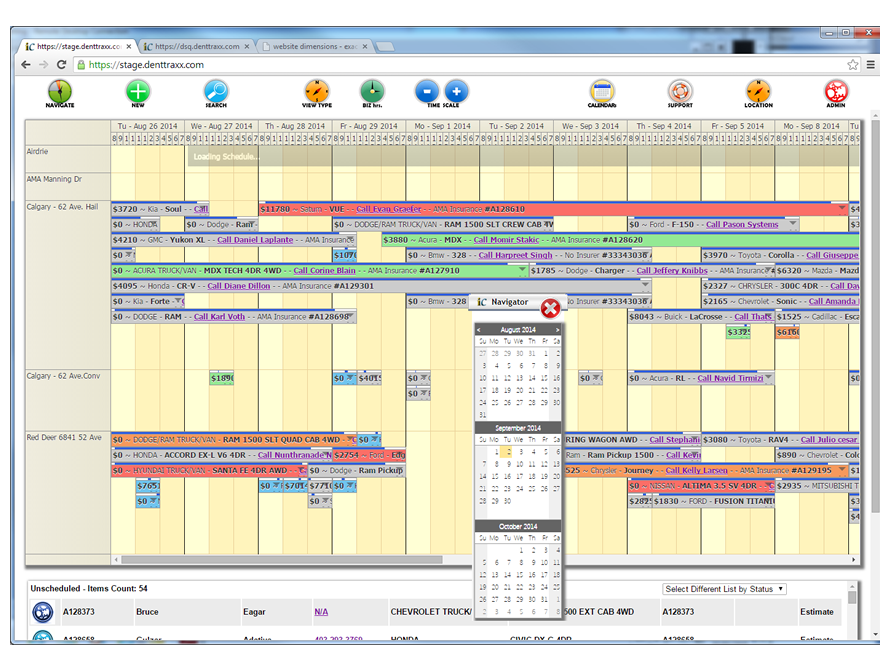Open the Support lifebuoy icon
Screen dimensions: 880x660
(x=680, y=92)
